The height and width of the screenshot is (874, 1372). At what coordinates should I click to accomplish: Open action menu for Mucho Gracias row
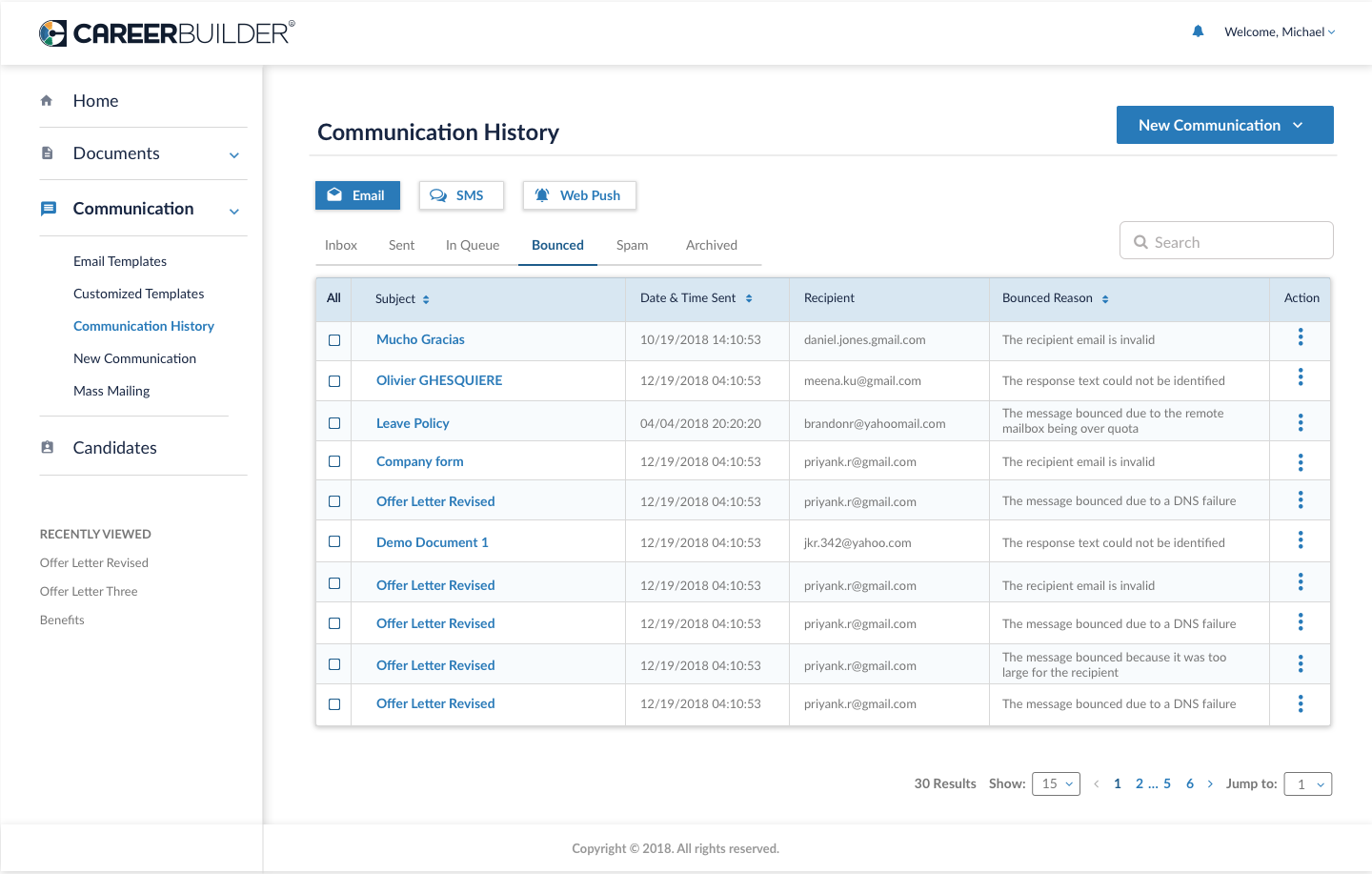(1301, 337)
